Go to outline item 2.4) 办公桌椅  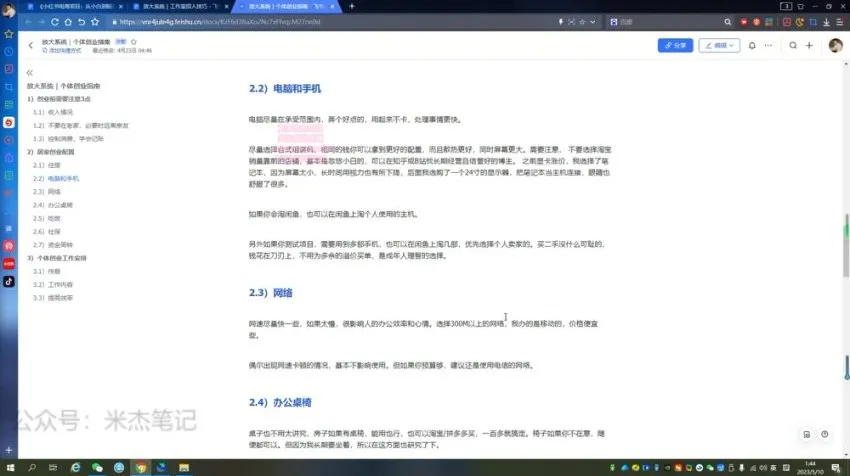click(53, 205)
